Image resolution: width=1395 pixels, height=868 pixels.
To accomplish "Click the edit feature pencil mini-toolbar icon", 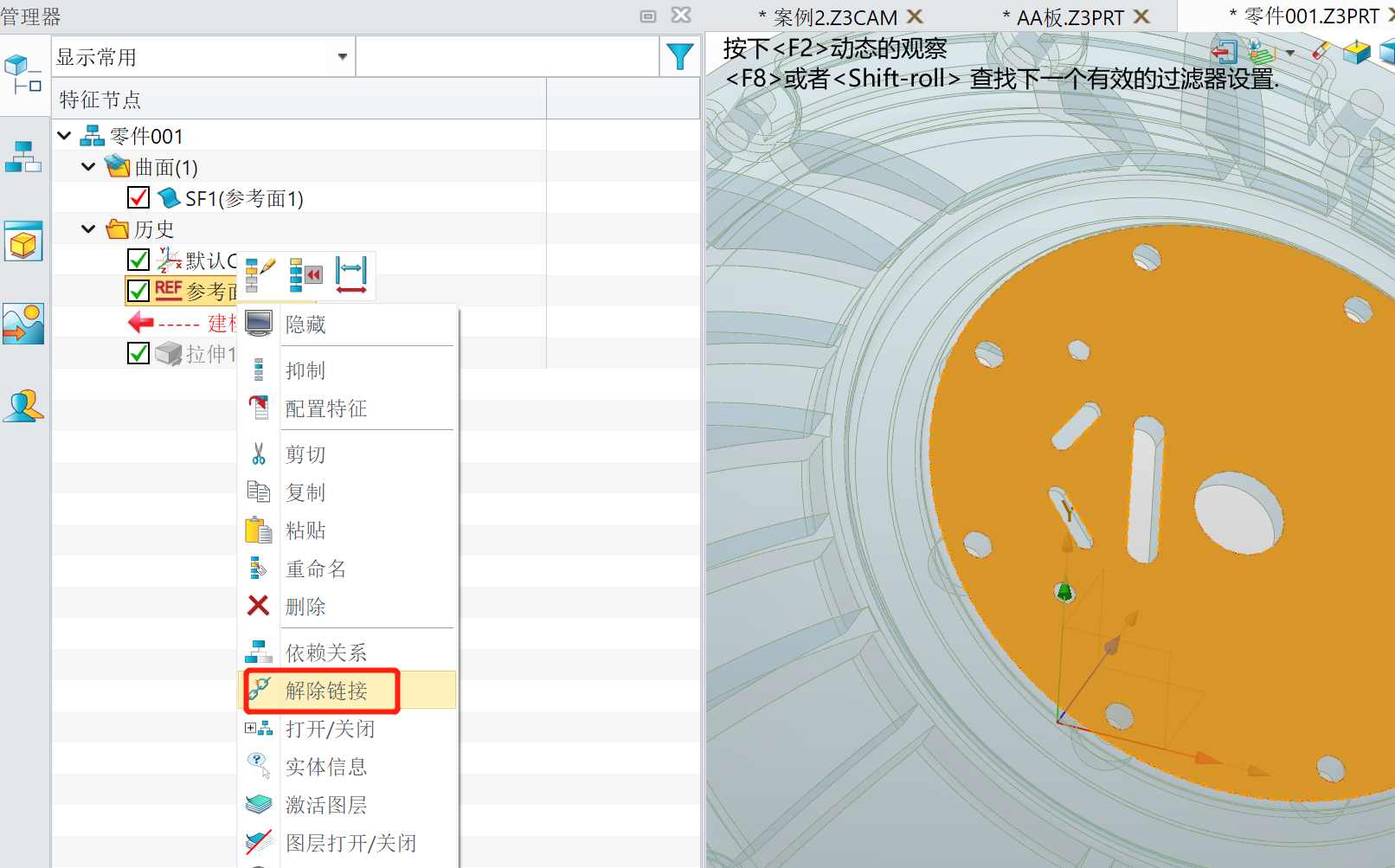I will (260, 274).
